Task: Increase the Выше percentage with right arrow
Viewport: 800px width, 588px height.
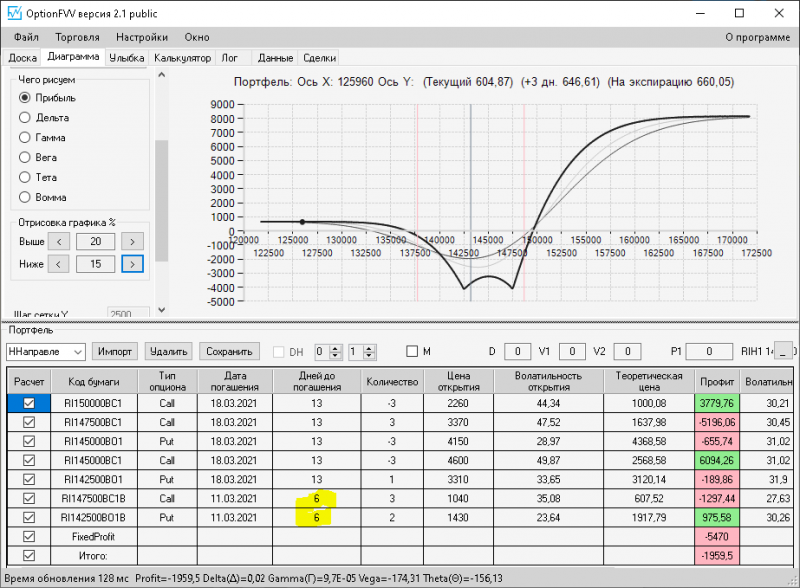Action: [132, 241]
